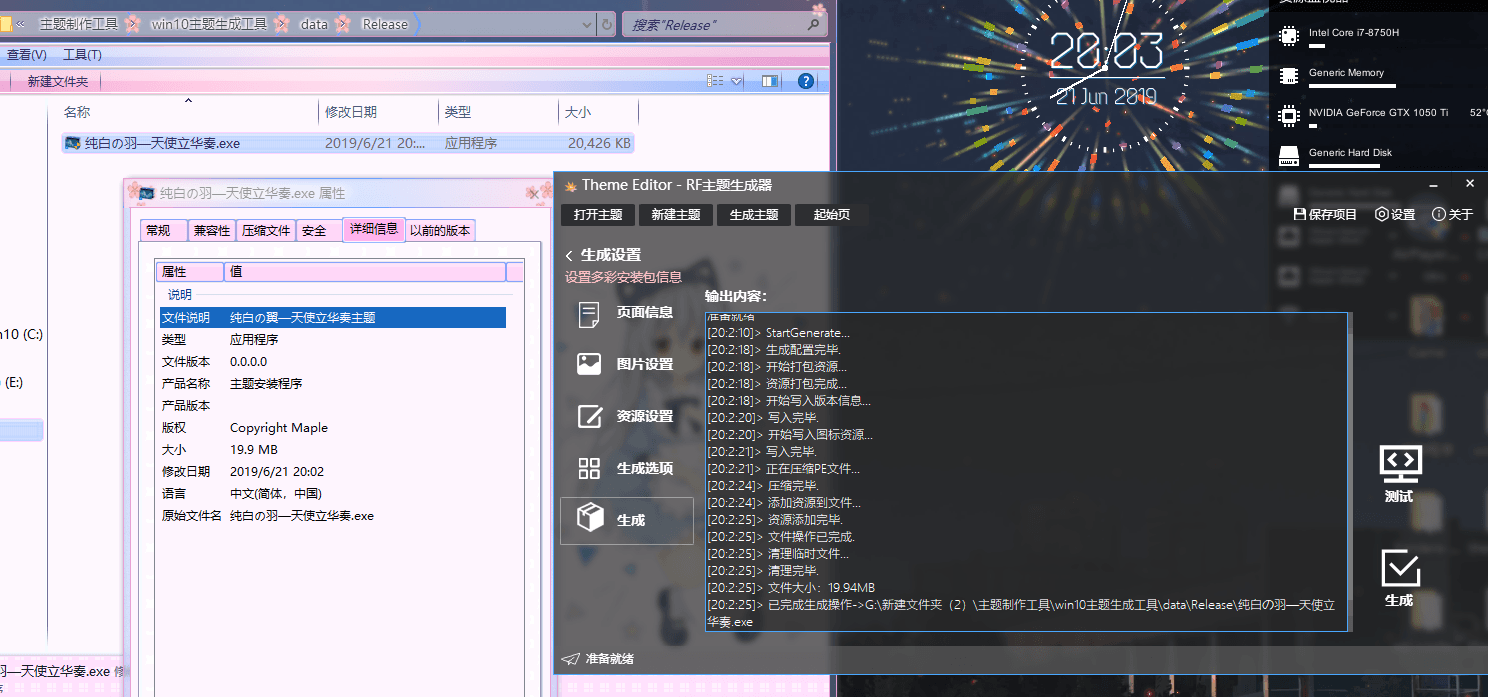This screenshot has height=697, width=1488.
Task: Click the 生成主题 button
Action: pos(754,214)
